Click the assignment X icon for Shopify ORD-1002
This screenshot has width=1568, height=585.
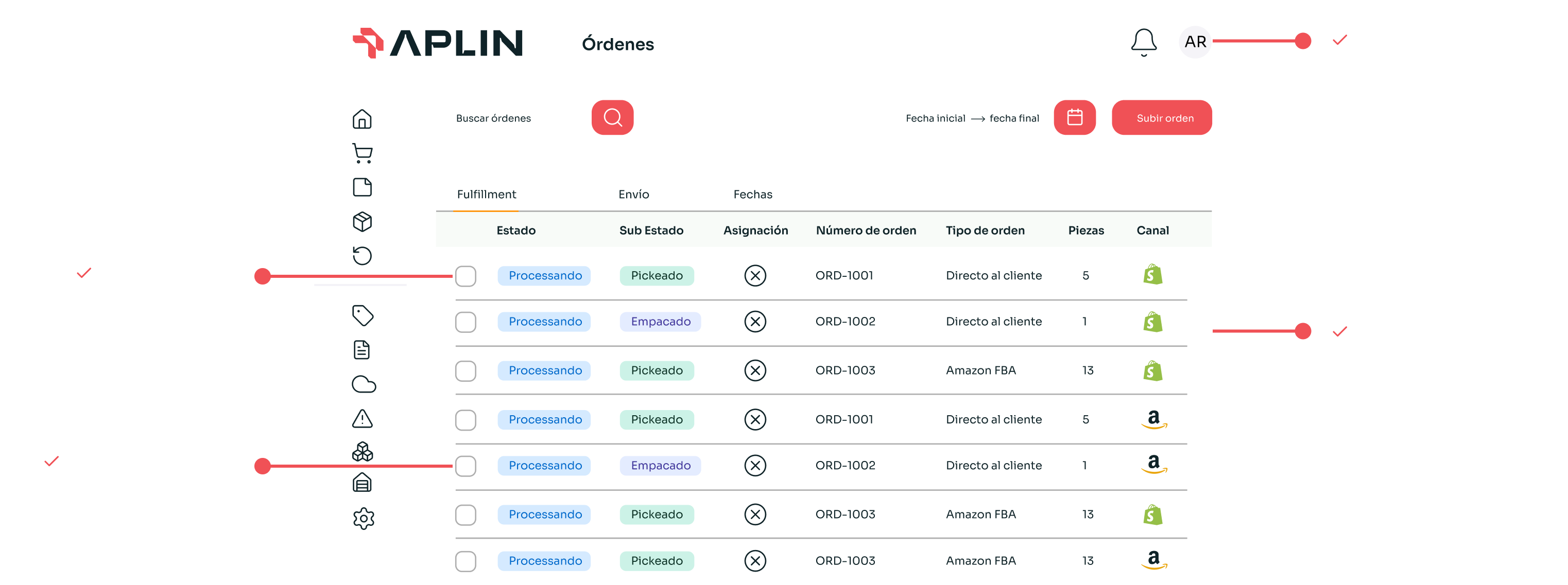(755, 321)
